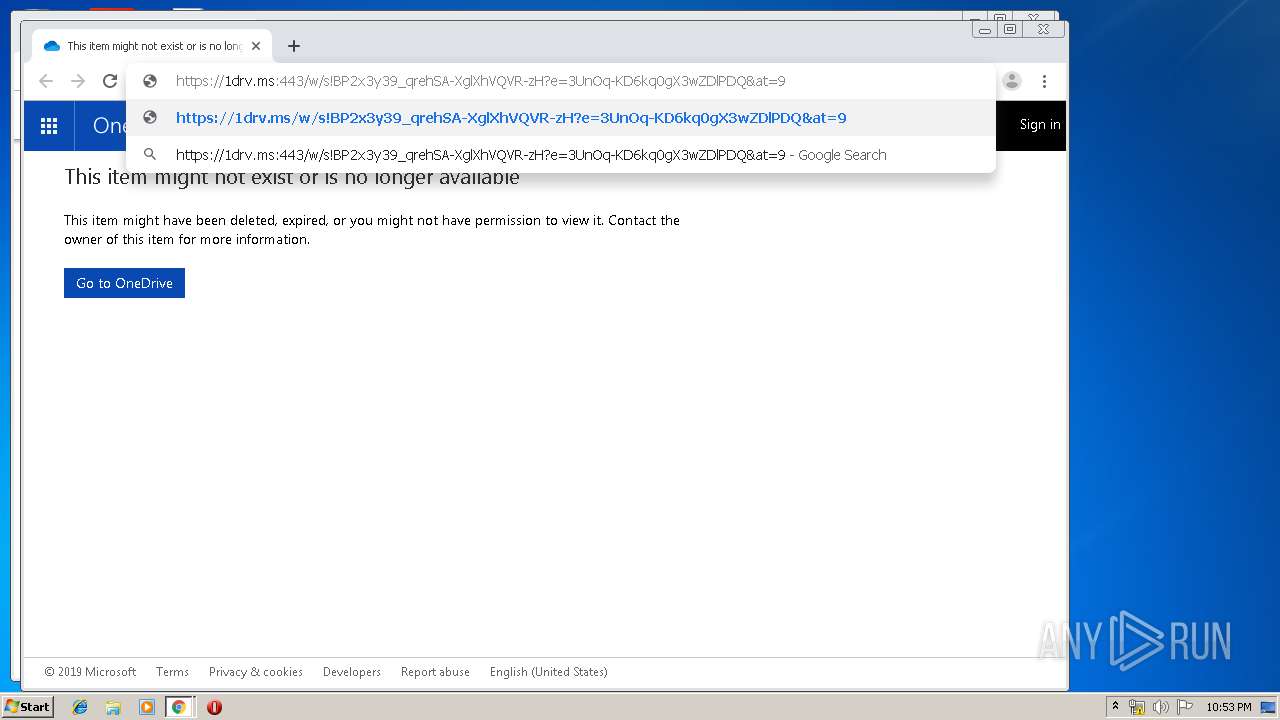Click the volume speaker tray icon
The width and height of the screenshot is (1280, 720).
point(1160,707)
